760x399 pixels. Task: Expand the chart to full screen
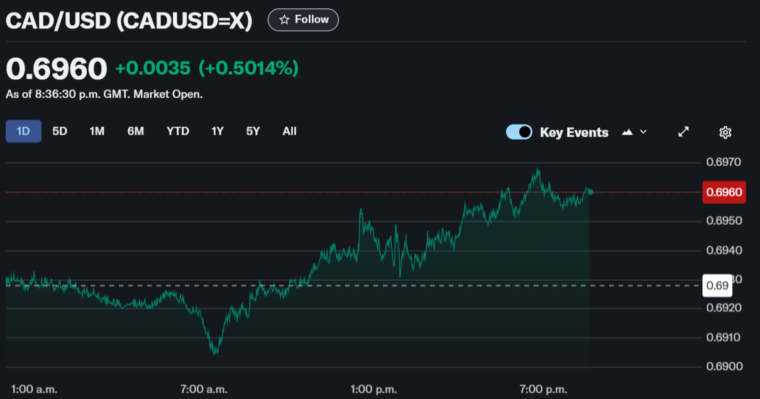click(x=683, y=132)
